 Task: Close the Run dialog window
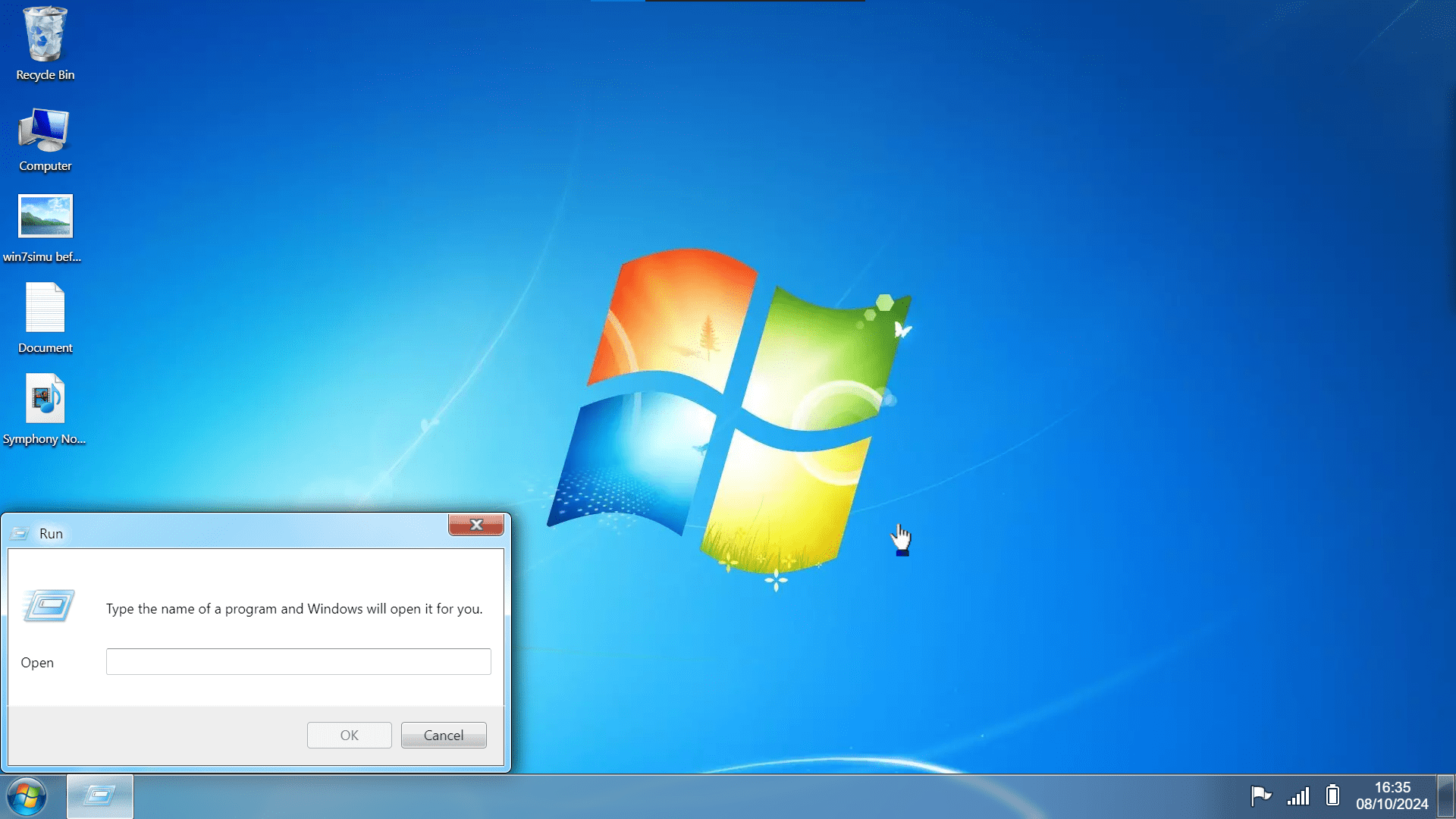tap(476, 525)
